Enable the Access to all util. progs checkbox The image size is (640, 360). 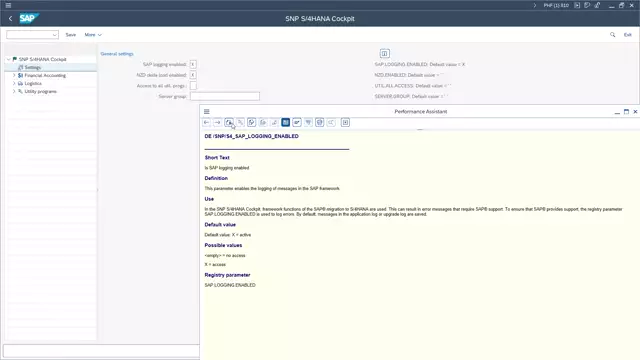[193, 86]
